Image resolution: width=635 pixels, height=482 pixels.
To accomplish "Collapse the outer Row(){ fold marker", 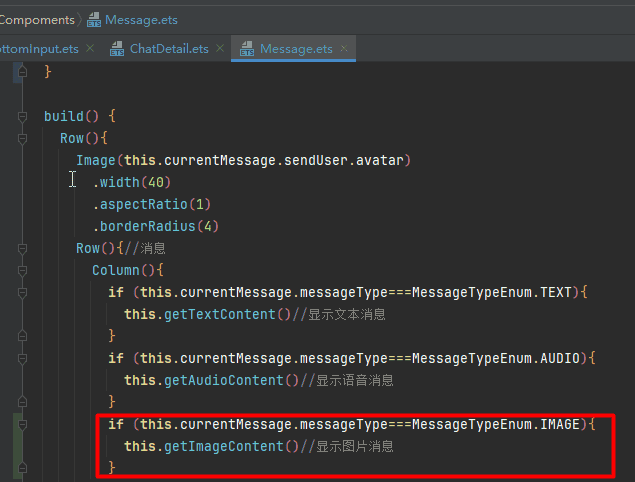I will (22, 138).
